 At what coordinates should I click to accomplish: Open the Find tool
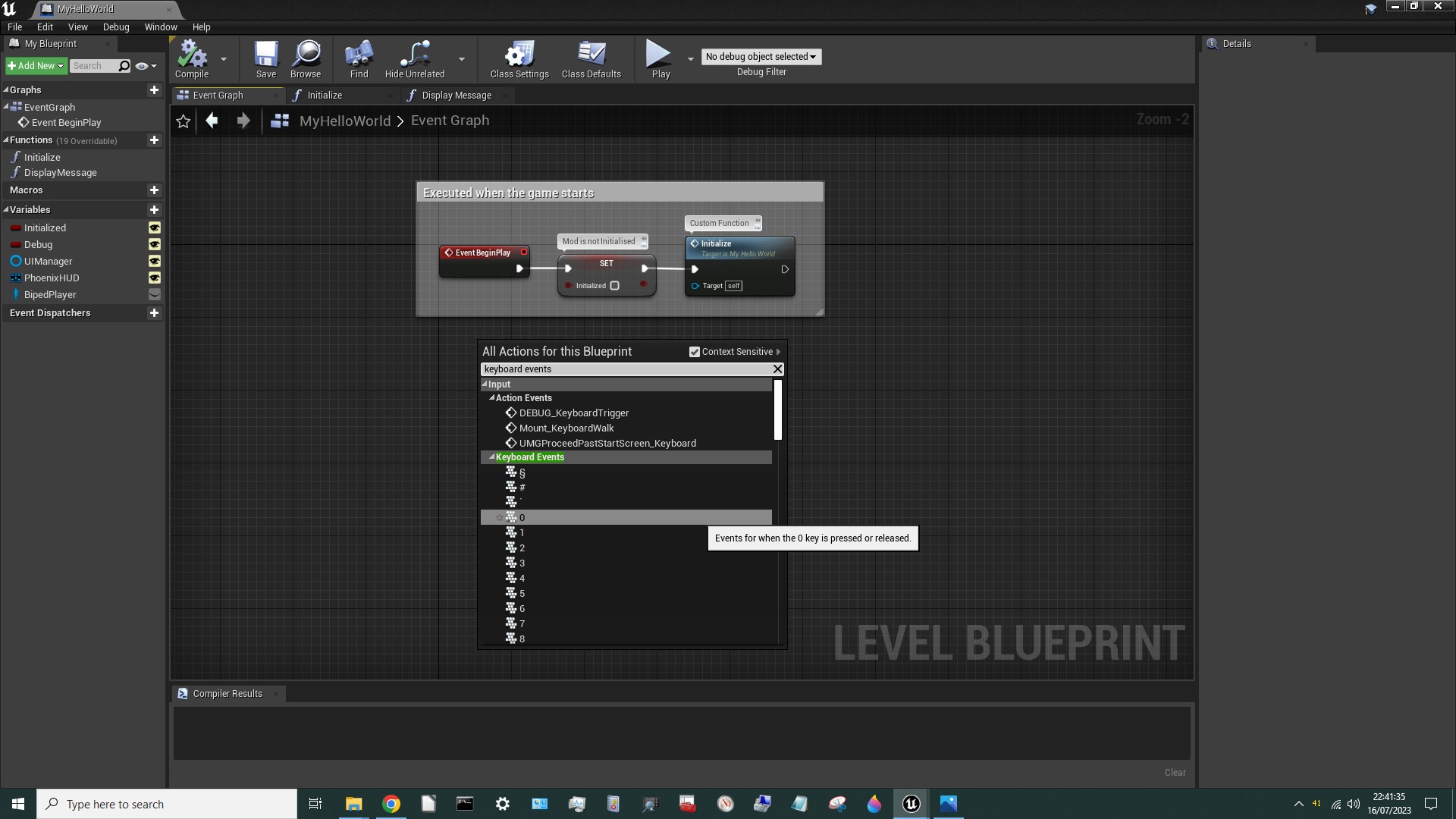[359, 59]
